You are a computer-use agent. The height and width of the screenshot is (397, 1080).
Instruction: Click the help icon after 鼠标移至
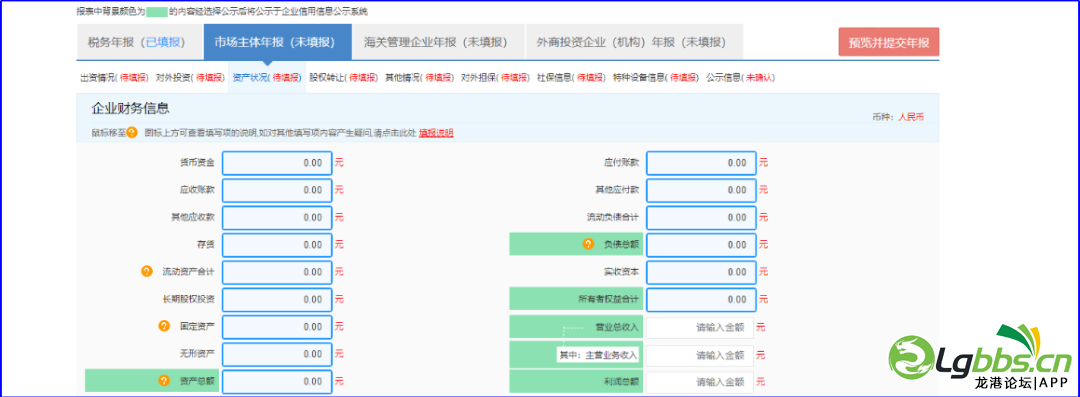point(132,132)
